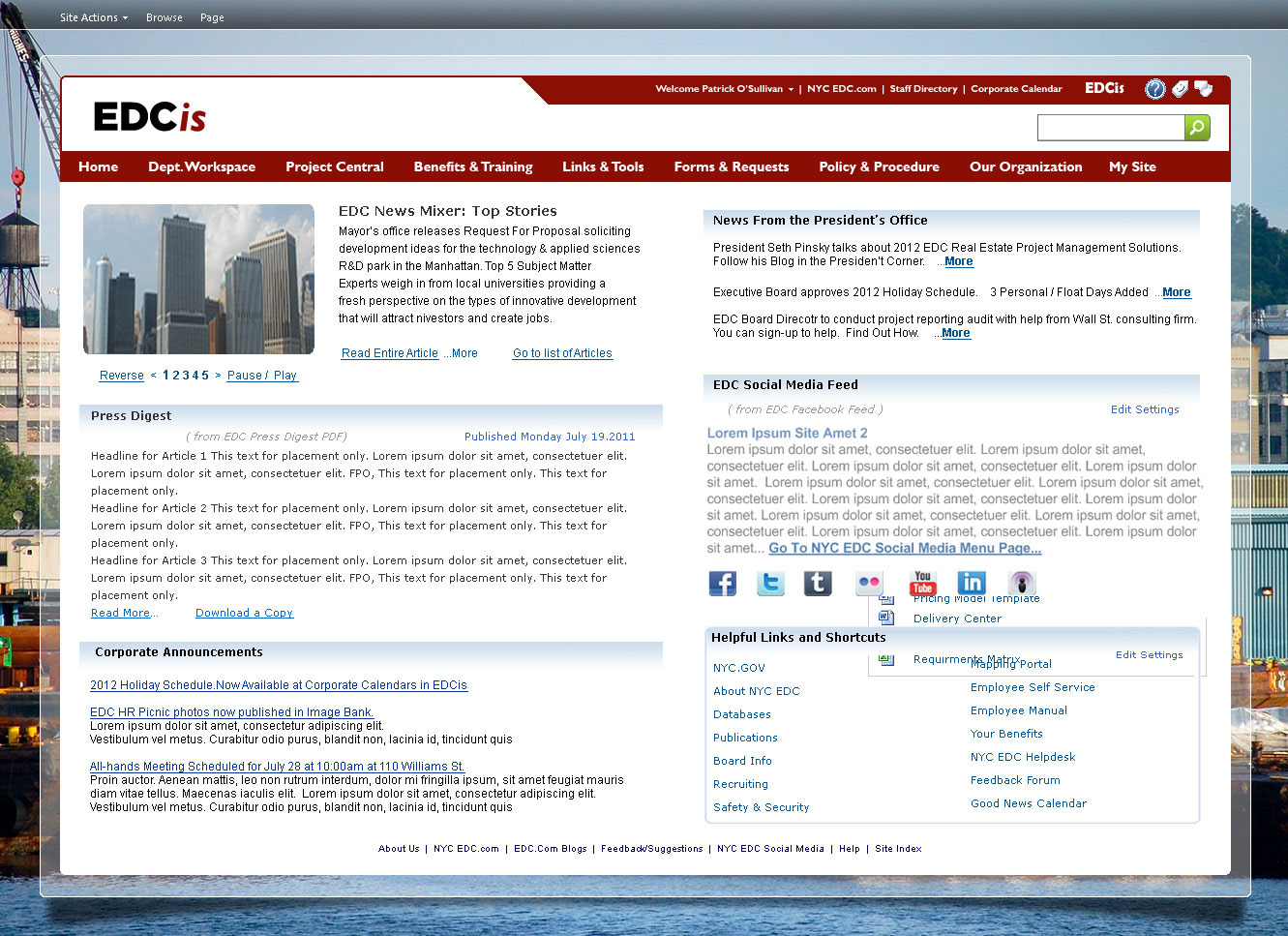This screenshot has height=936, width=1288.
Task: Click Site Index in the footer
Action: coord(898,849)
